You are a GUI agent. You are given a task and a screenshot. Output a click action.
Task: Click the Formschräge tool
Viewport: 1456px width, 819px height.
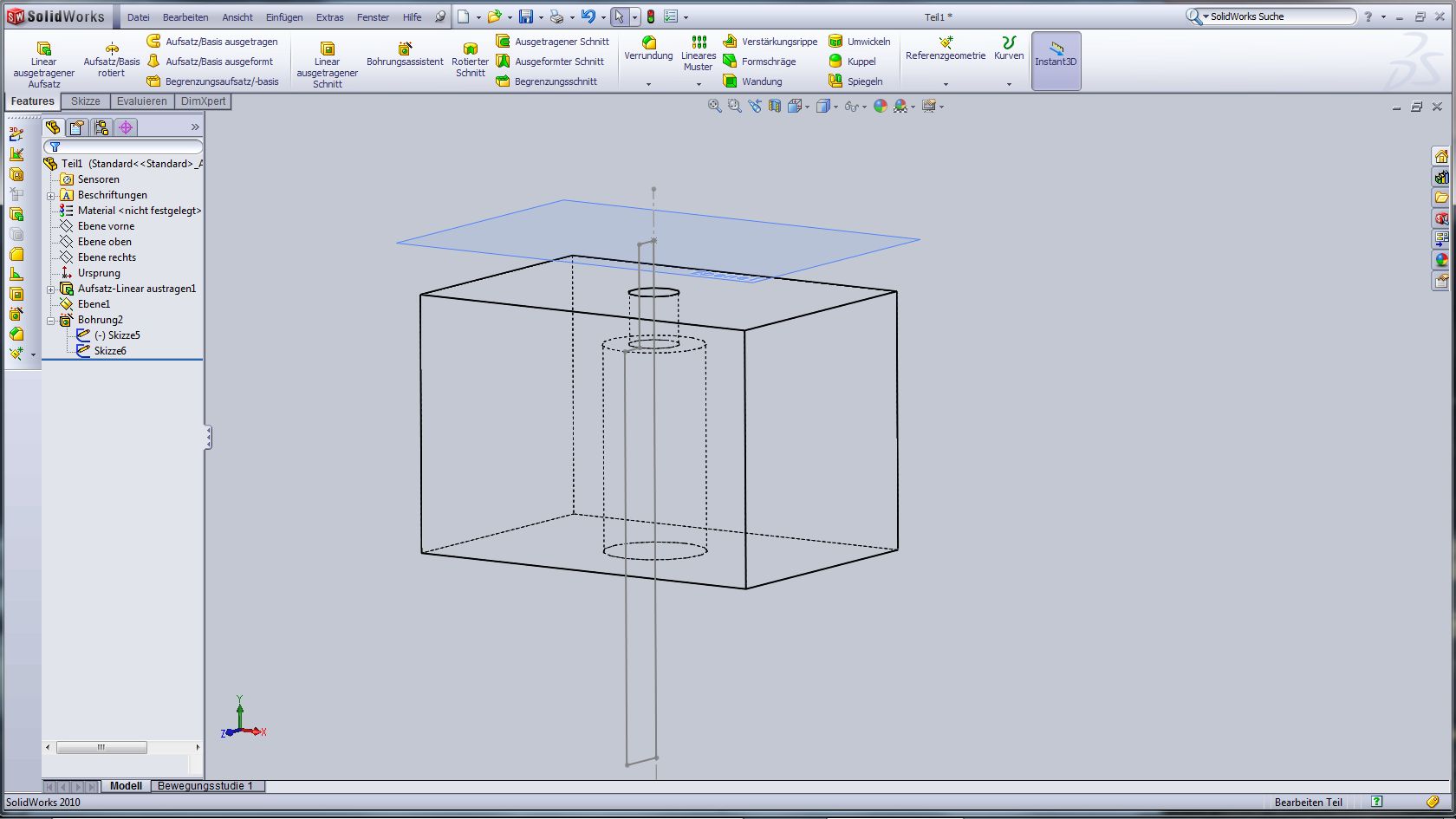coord(759,62)
